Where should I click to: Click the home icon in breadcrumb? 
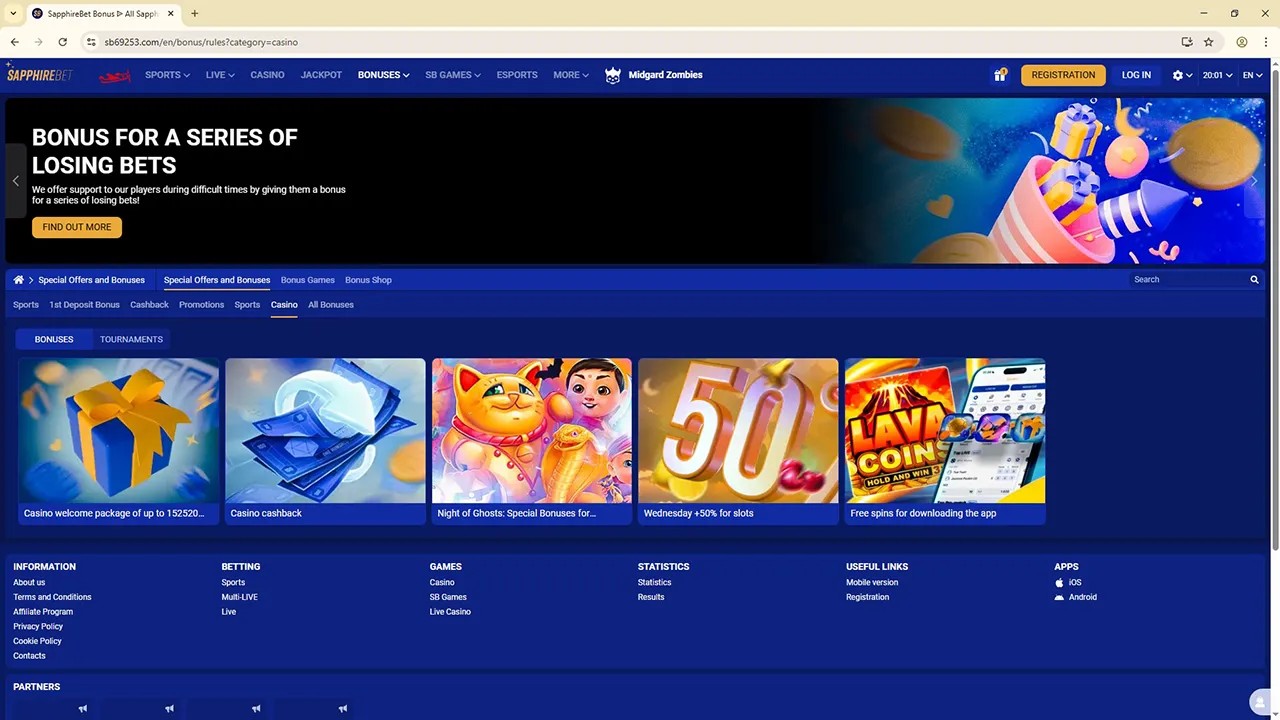(18, 280)
